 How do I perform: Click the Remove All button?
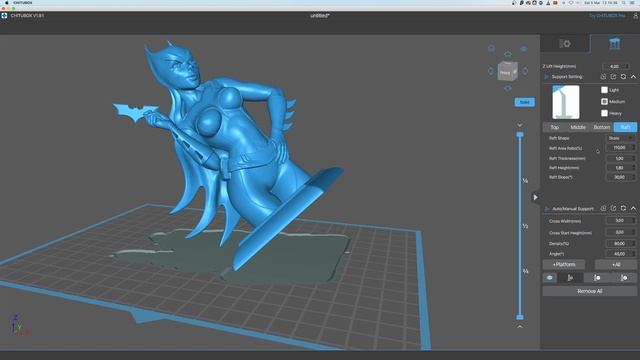point(590,291)
